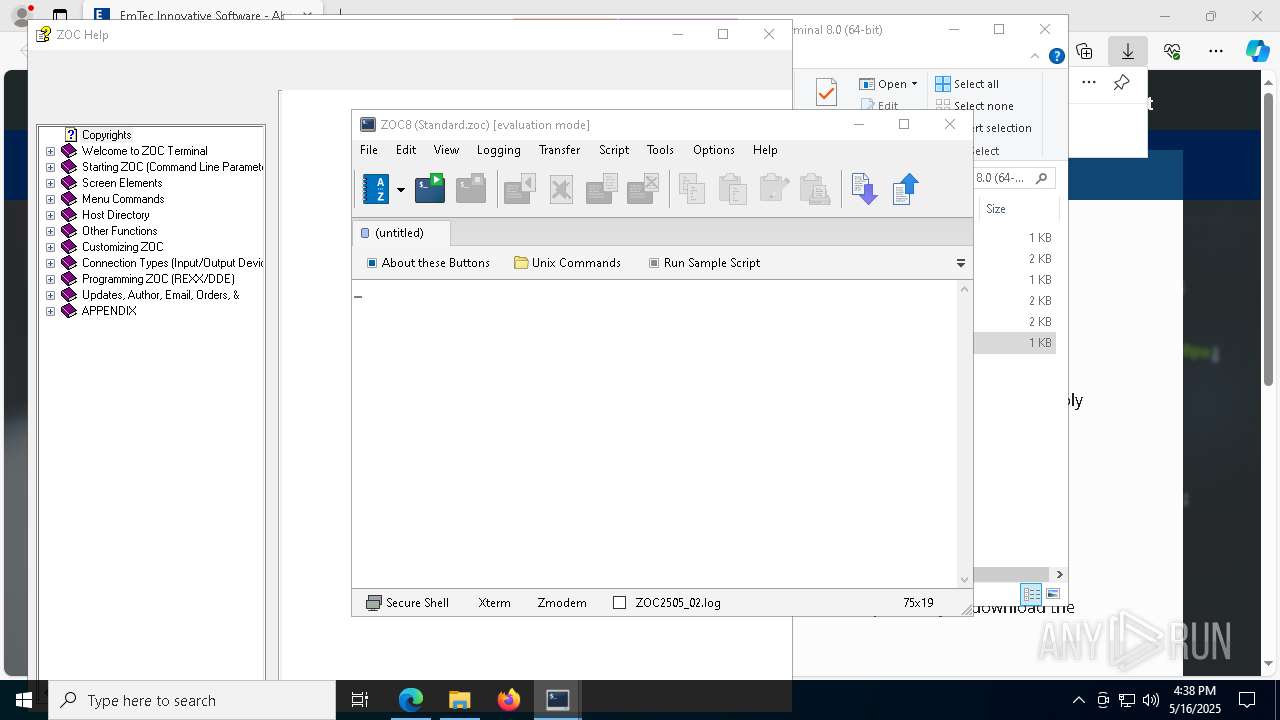Click the Run Sample Script button
The height and width of the screenshot is (720, 1280).
coord(704,263)
